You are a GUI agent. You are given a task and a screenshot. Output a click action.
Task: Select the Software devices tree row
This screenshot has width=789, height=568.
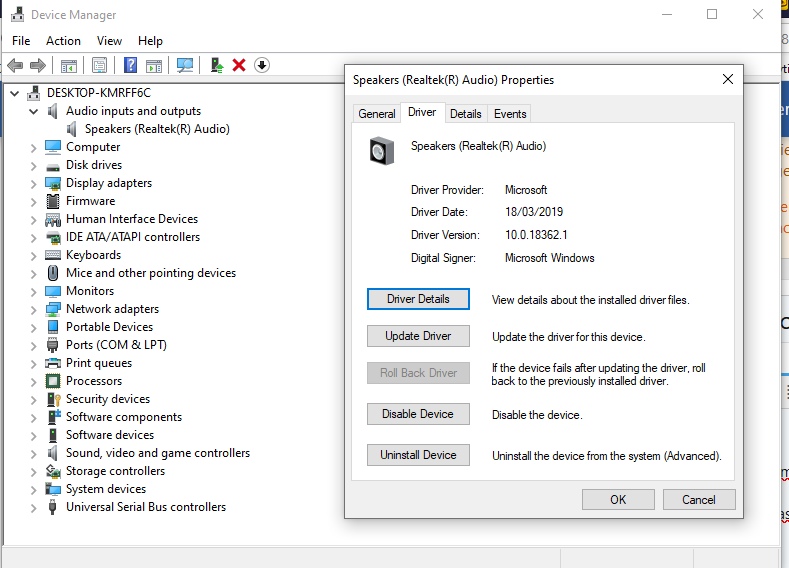(110, 435)
